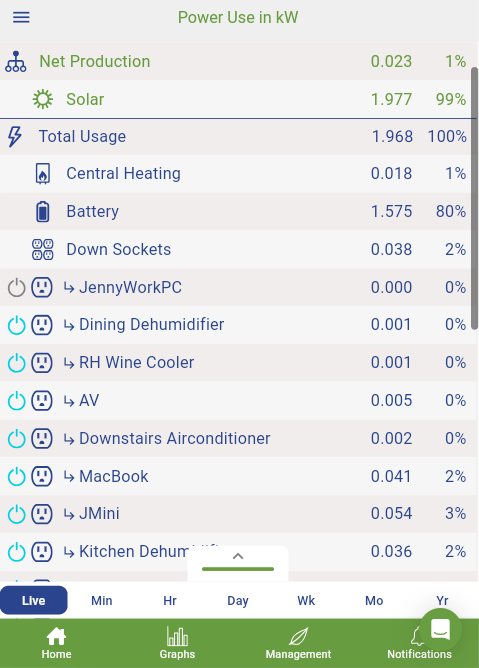Go to Graphs in bottom navigation
Viewport: 479px width, 668px height.
pos(177,643)
